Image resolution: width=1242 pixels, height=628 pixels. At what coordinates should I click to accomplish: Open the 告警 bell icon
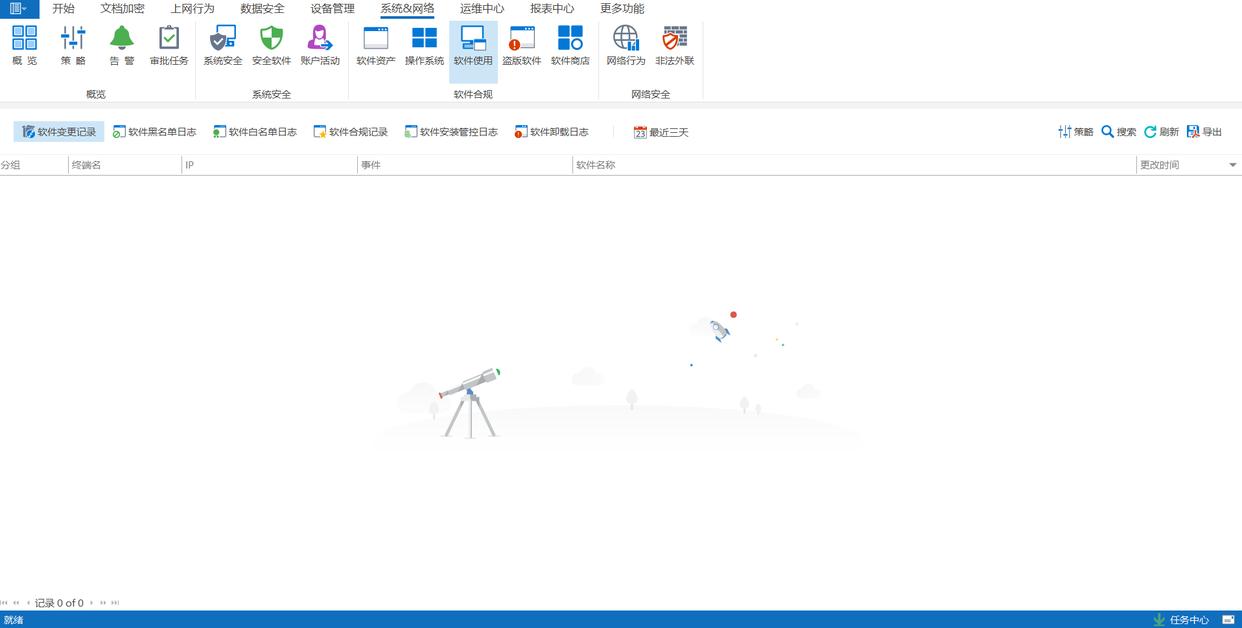tap(121, 45)
